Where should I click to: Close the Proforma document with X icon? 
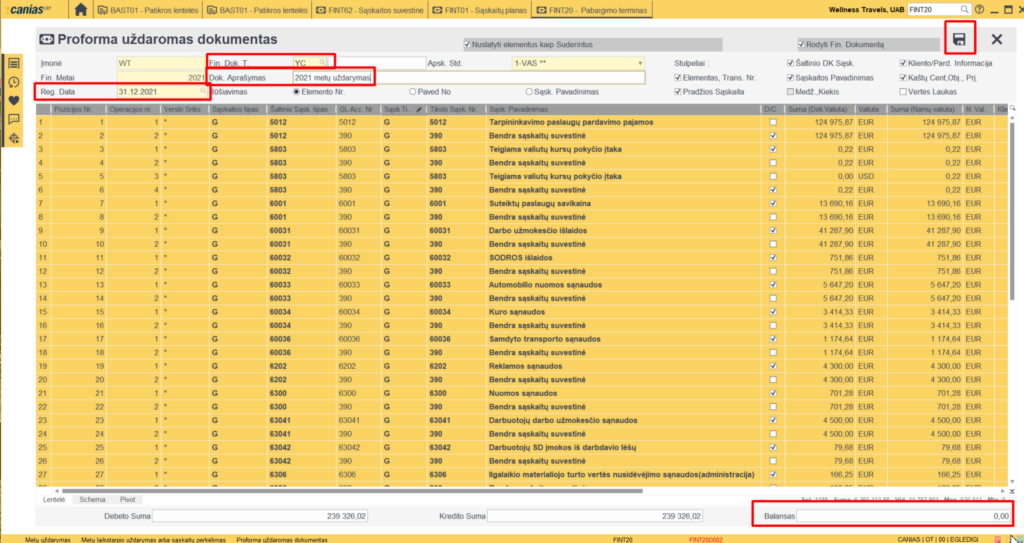click(996, 39)
